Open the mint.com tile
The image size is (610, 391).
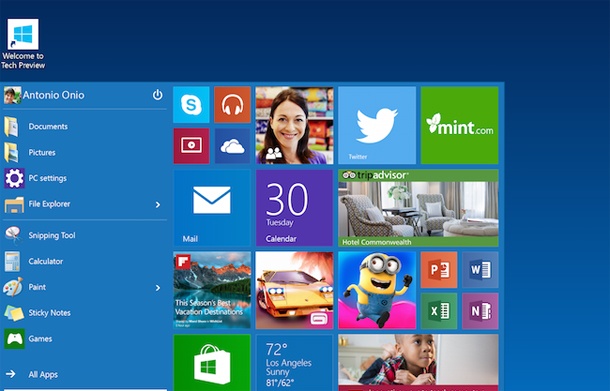(459, 125)
